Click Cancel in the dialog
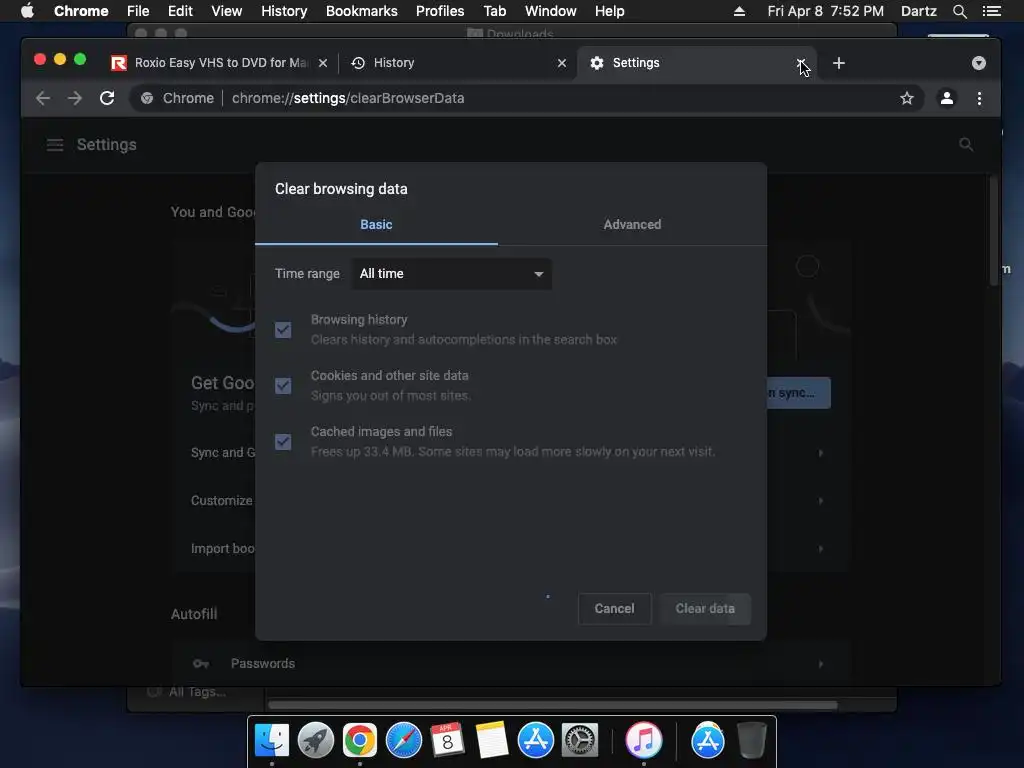 coord(615,609)
